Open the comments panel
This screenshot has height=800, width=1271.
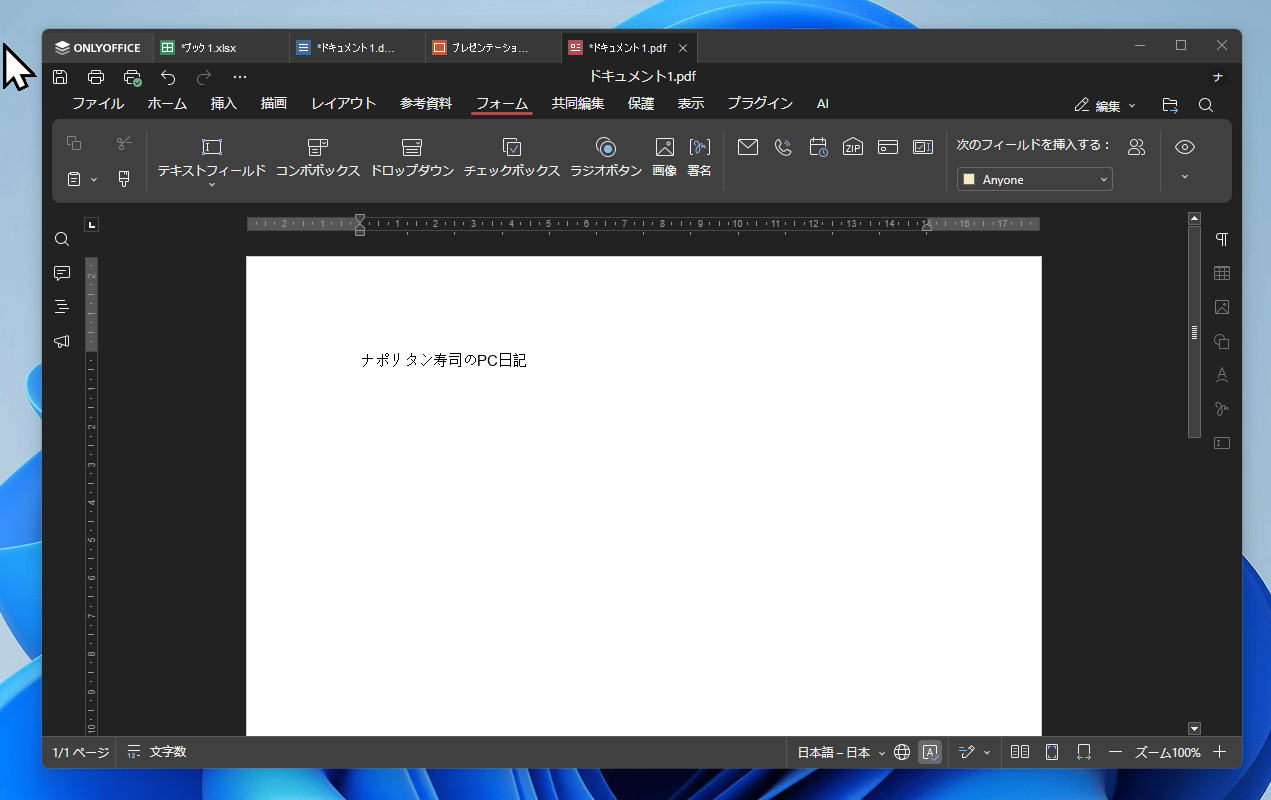click(62, 273)
